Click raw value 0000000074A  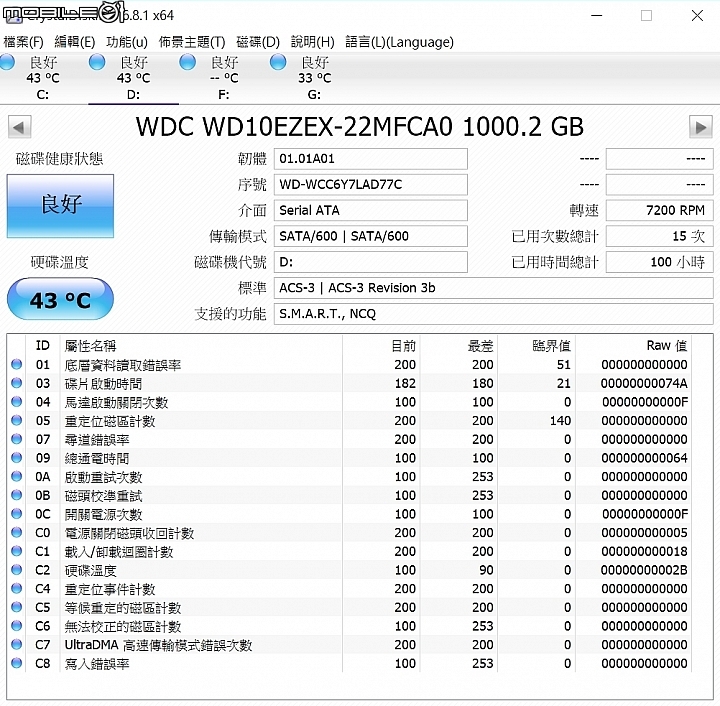644,383
